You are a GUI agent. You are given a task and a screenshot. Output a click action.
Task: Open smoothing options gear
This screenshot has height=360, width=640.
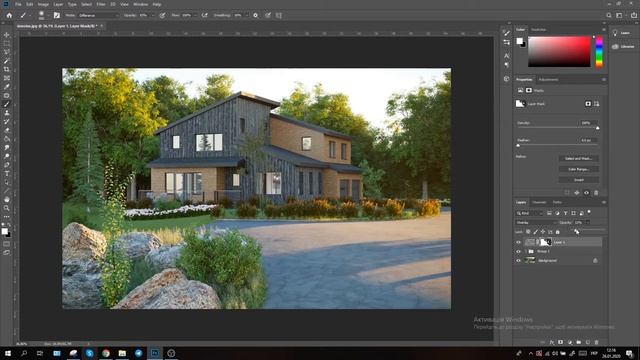[256, 15]
